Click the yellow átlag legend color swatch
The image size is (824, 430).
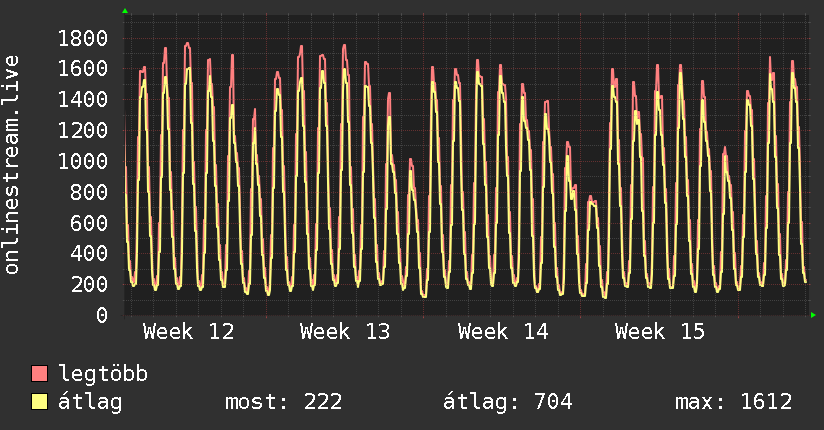(40, 402)
